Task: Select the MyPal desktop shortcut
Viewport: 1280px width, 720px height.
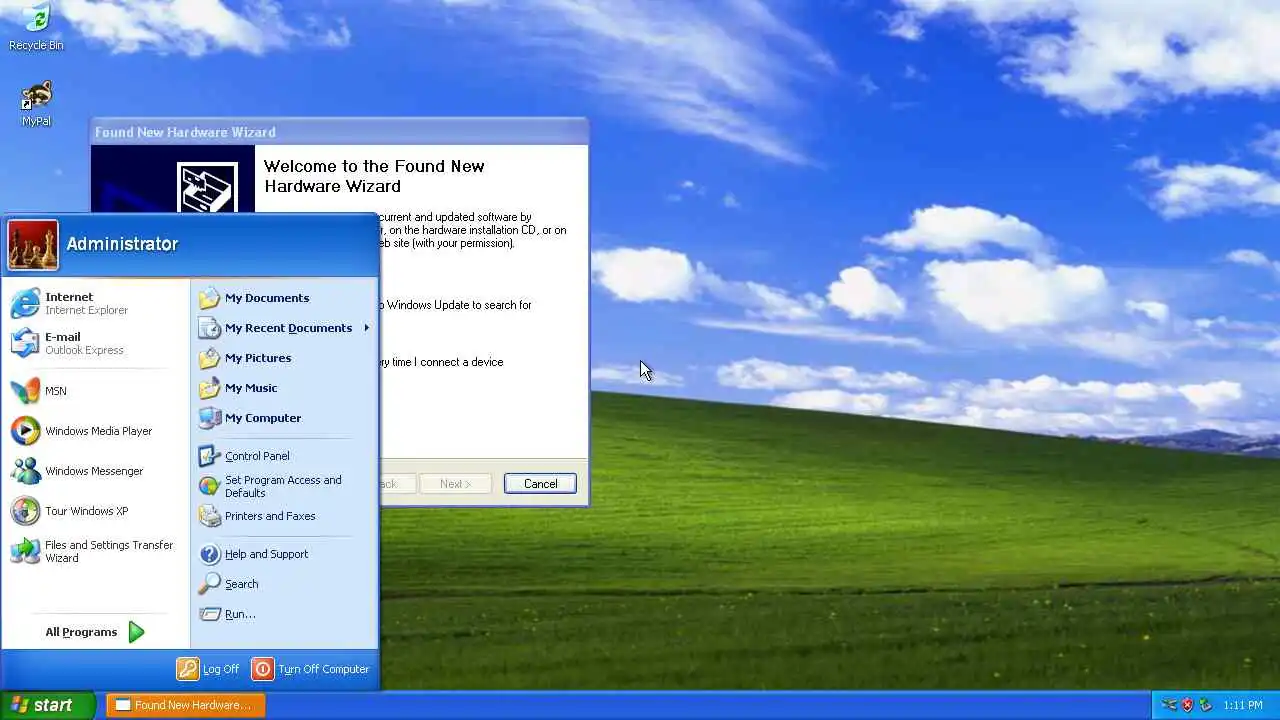Action: coord(36,104)
